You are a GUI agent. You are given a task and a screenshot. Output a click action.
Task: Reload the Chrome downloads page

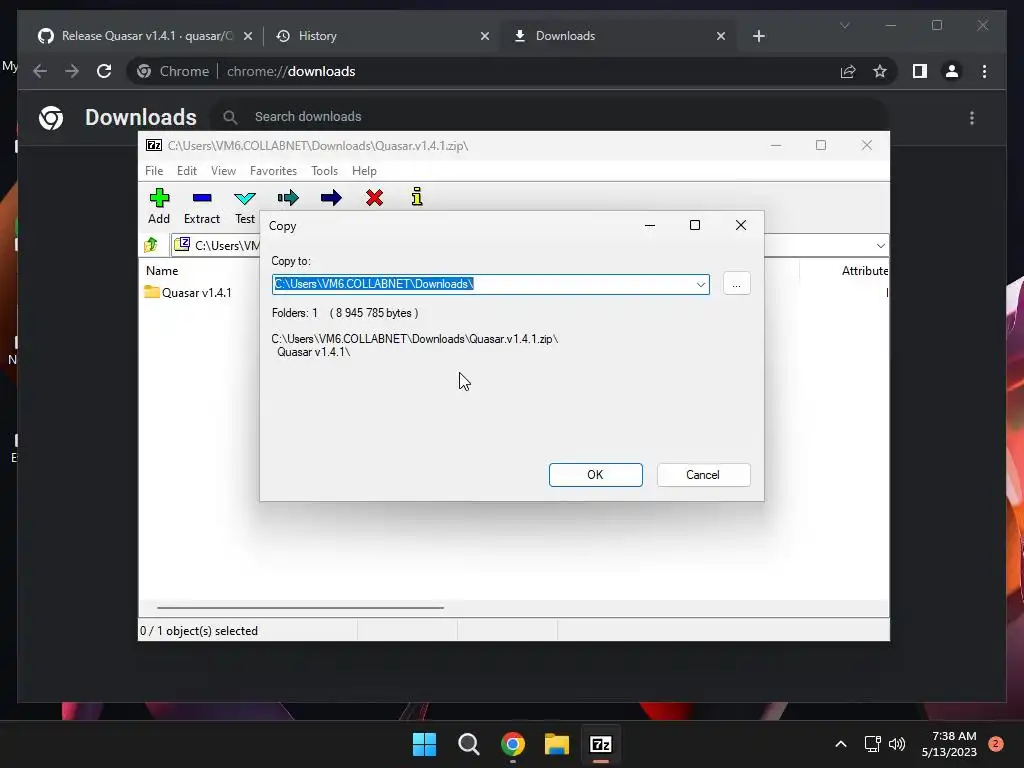tap(104, 71)
